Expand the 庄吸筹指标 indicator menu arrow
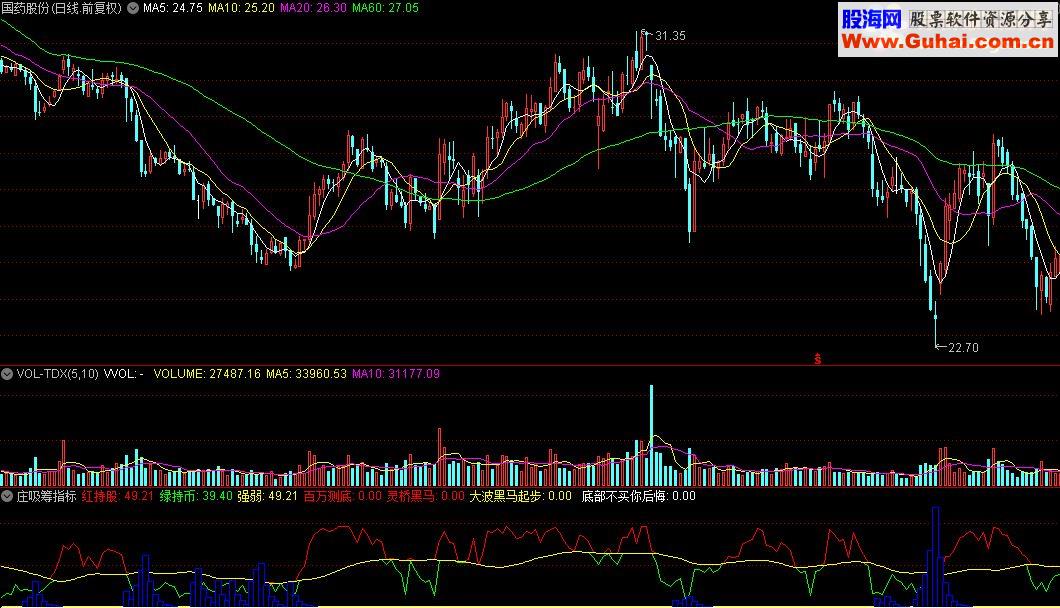The width and height of the screenshot is (1060, 608). (x=7, y=496)
